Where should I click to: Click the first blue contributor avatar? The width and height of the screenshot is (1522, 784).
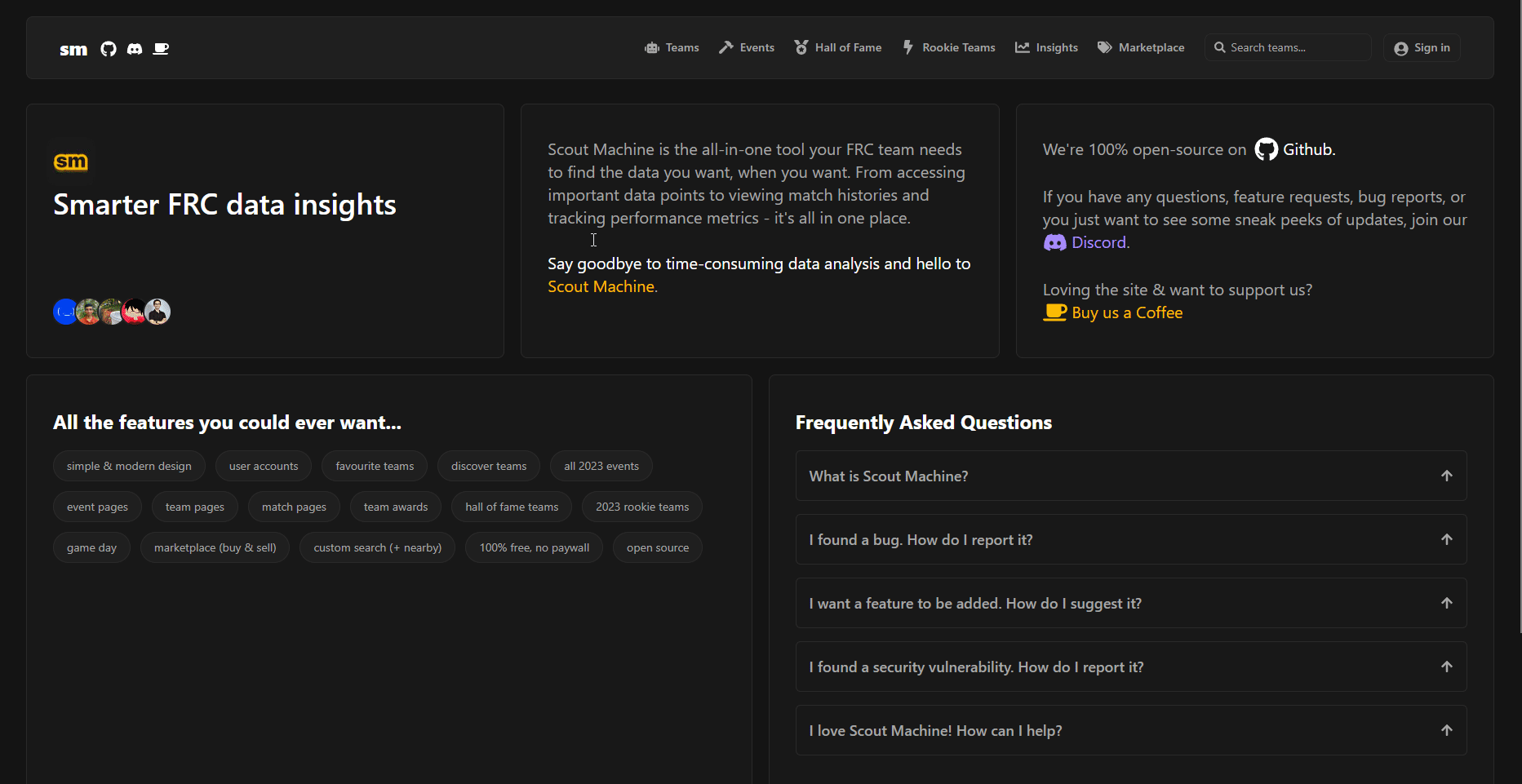[x=64, y=312]
